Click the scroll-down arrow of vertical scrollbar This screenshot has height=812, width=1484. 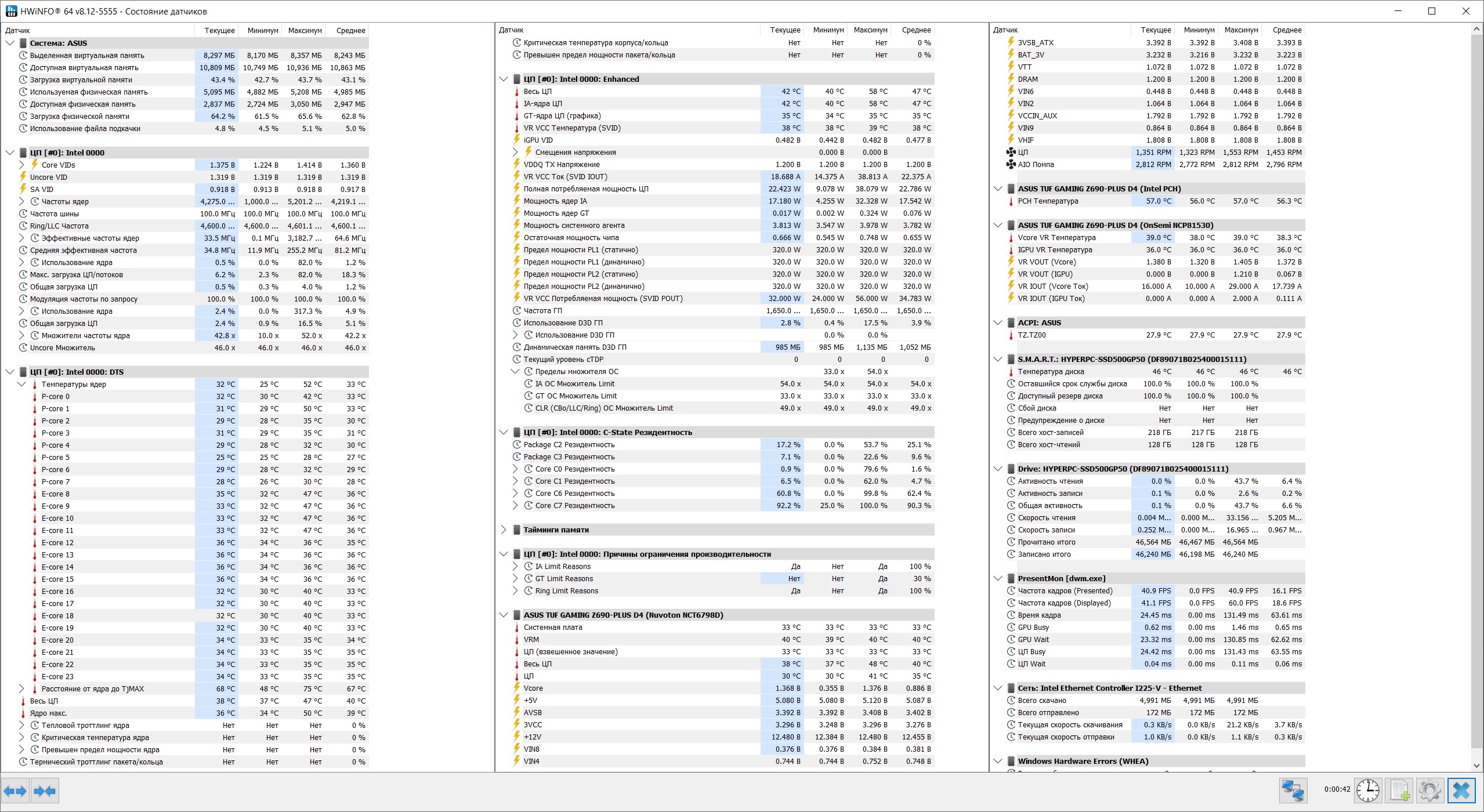[1477, 766]
